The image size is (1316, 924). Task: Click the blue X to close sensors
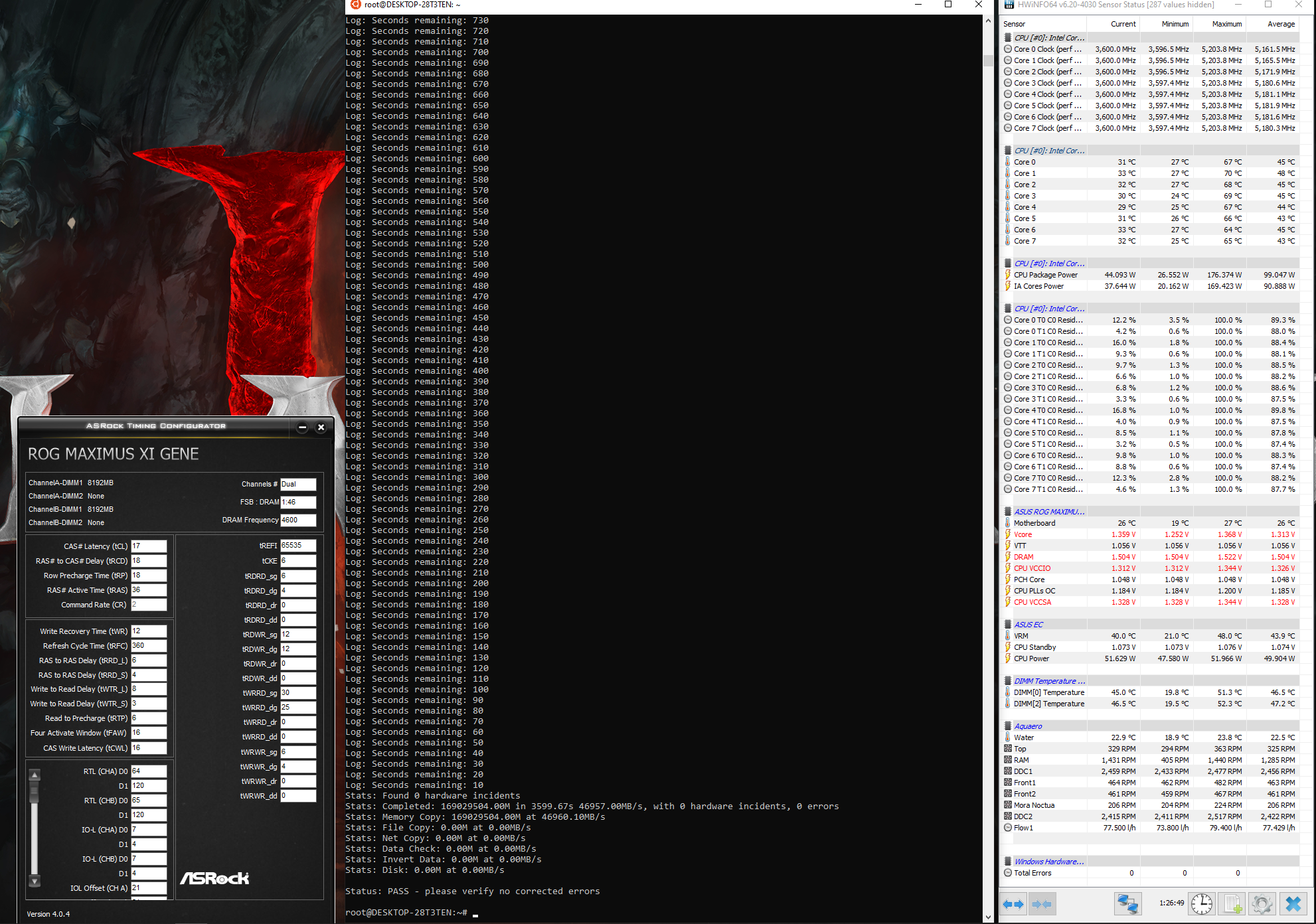(x=1293, y=904)
